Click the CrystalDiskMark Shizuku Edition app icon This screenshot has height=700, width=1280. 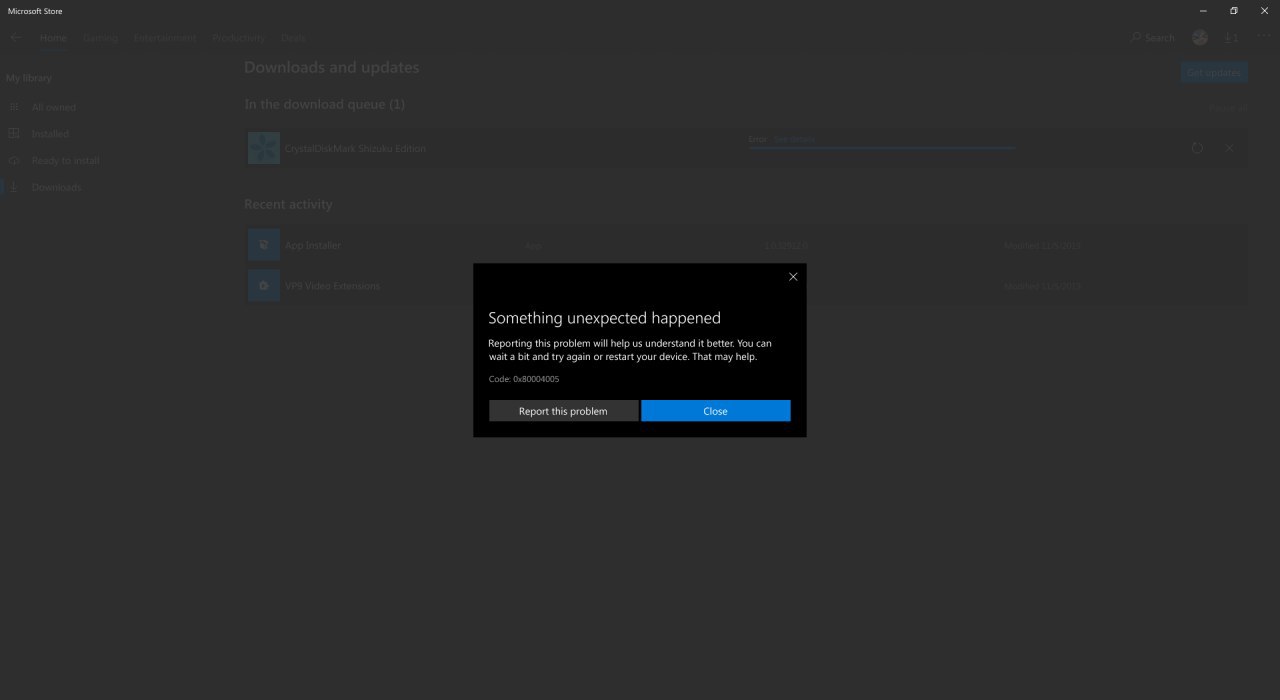264,148
